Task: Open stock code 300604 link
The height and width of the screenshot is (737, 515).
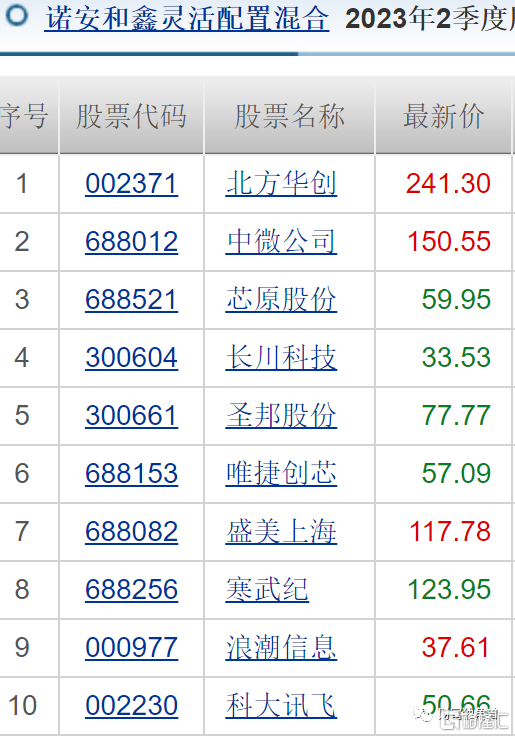Action: tap(132, 358)
